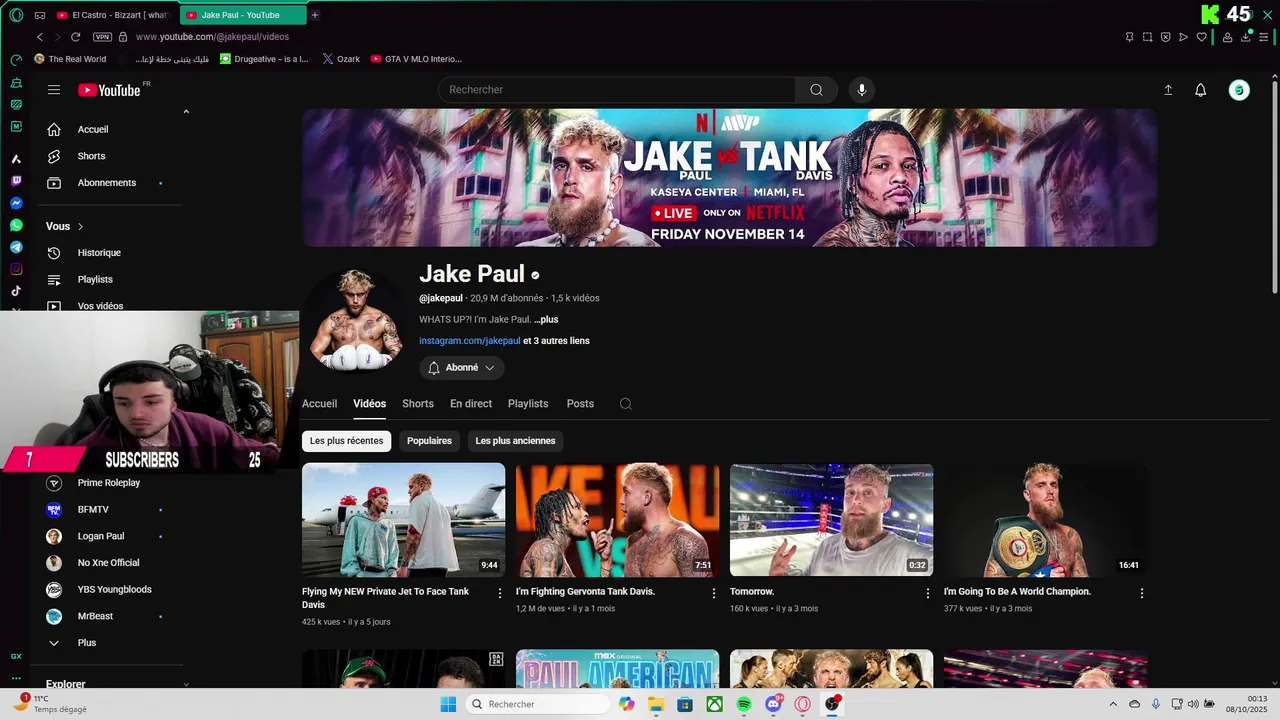Click the Opera GX menu logo
This screenshot has width=1280, height=720.
(x=16, y=15)
